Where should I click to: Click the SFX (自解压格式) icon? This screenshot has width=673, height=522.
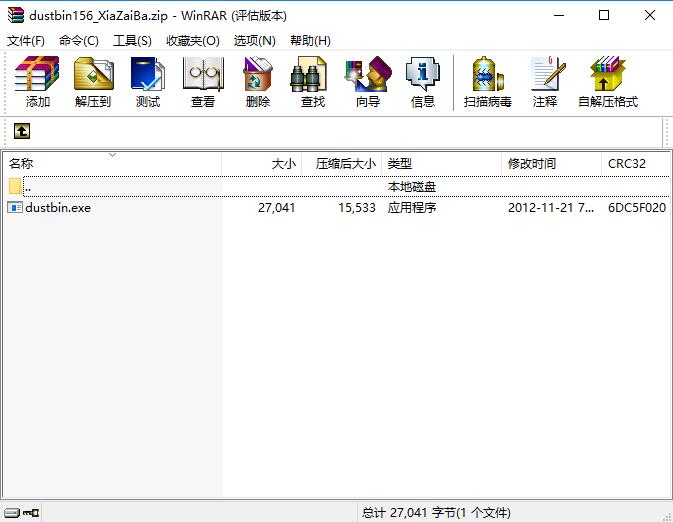(608, 82)
